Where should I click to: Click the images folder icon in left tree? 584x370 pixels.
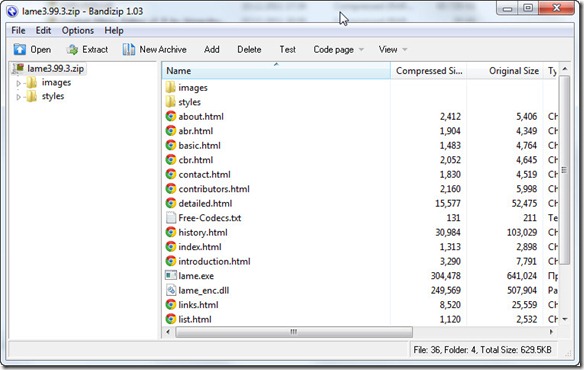(32, 82)
